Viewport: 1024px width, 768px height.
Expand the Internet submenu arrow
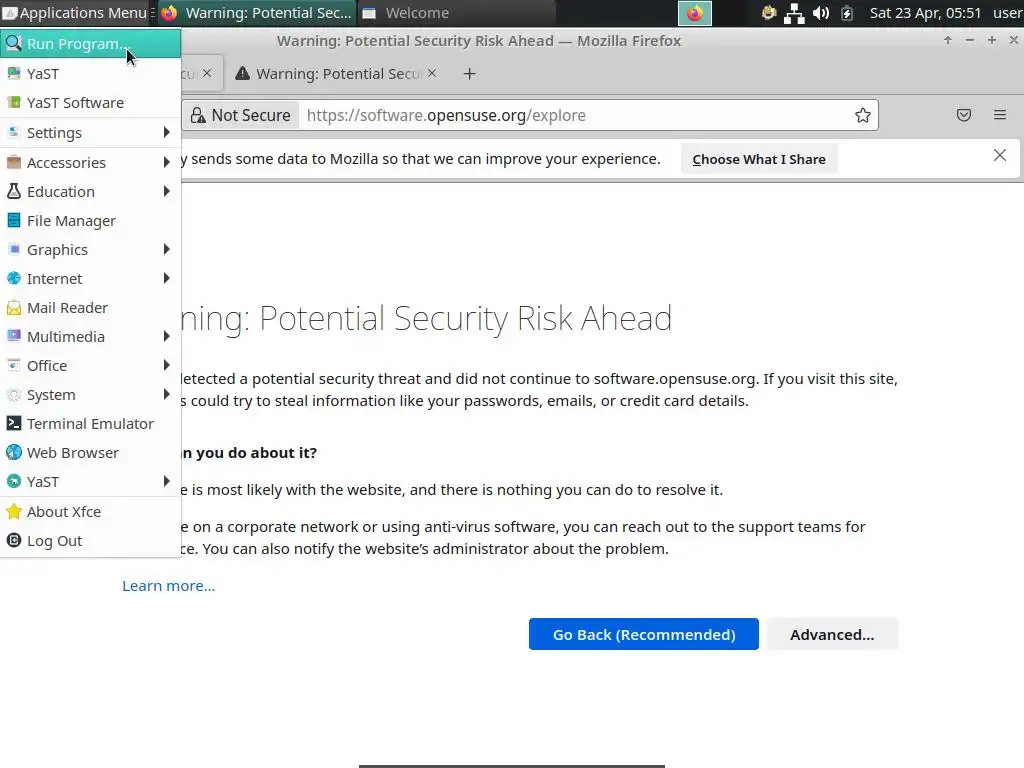point(167,278)
